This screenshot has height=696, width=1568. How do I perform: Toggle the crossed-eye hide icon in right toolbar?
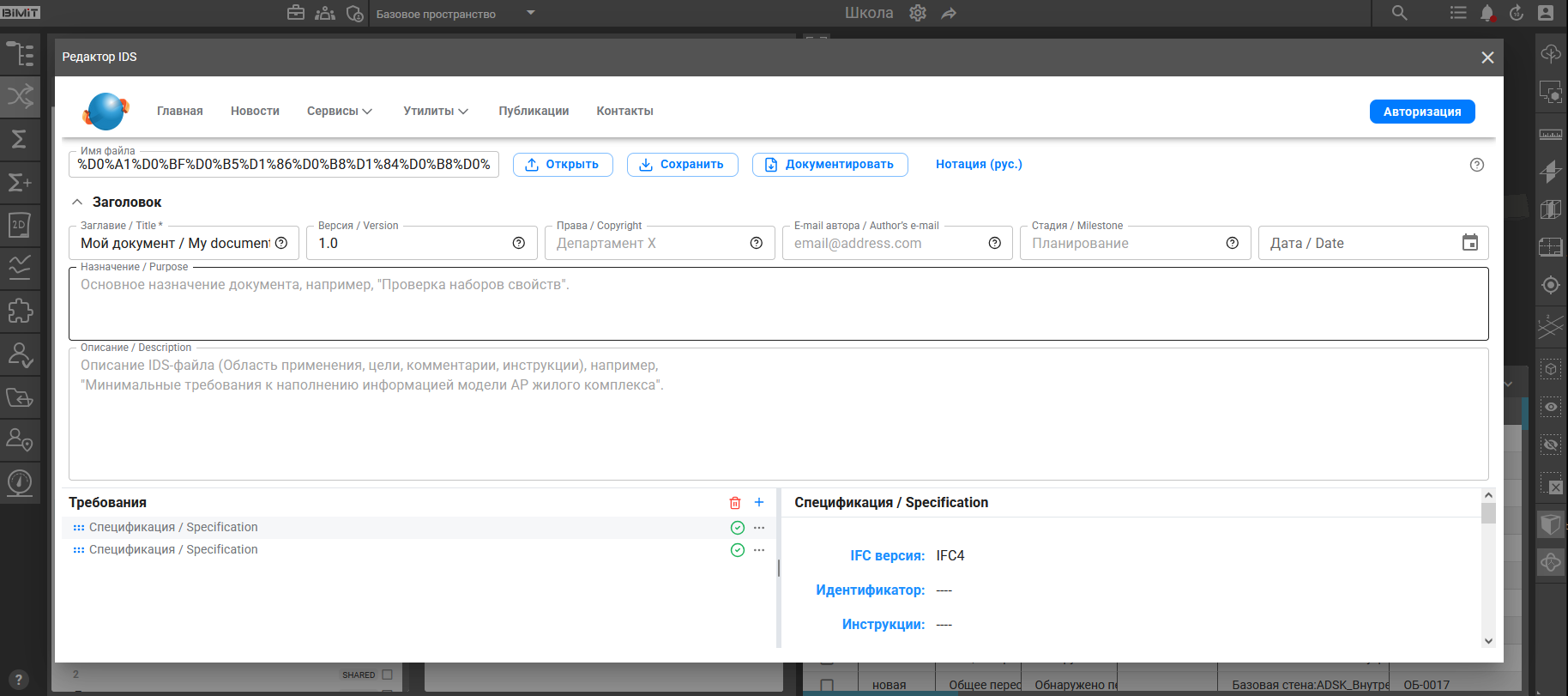point(1551,445)
